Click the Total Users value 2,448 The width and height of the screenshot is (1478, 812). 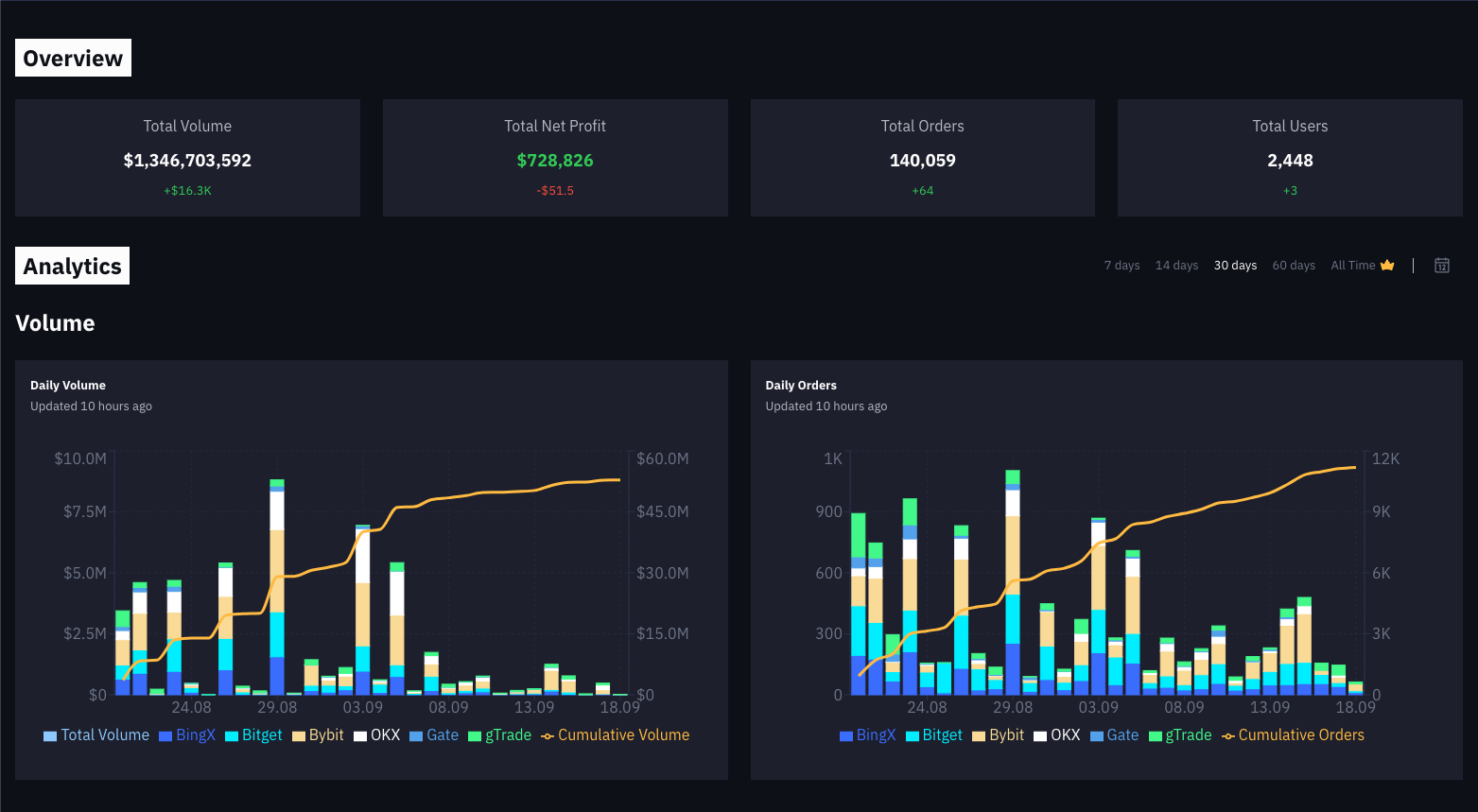[1290, 161]
